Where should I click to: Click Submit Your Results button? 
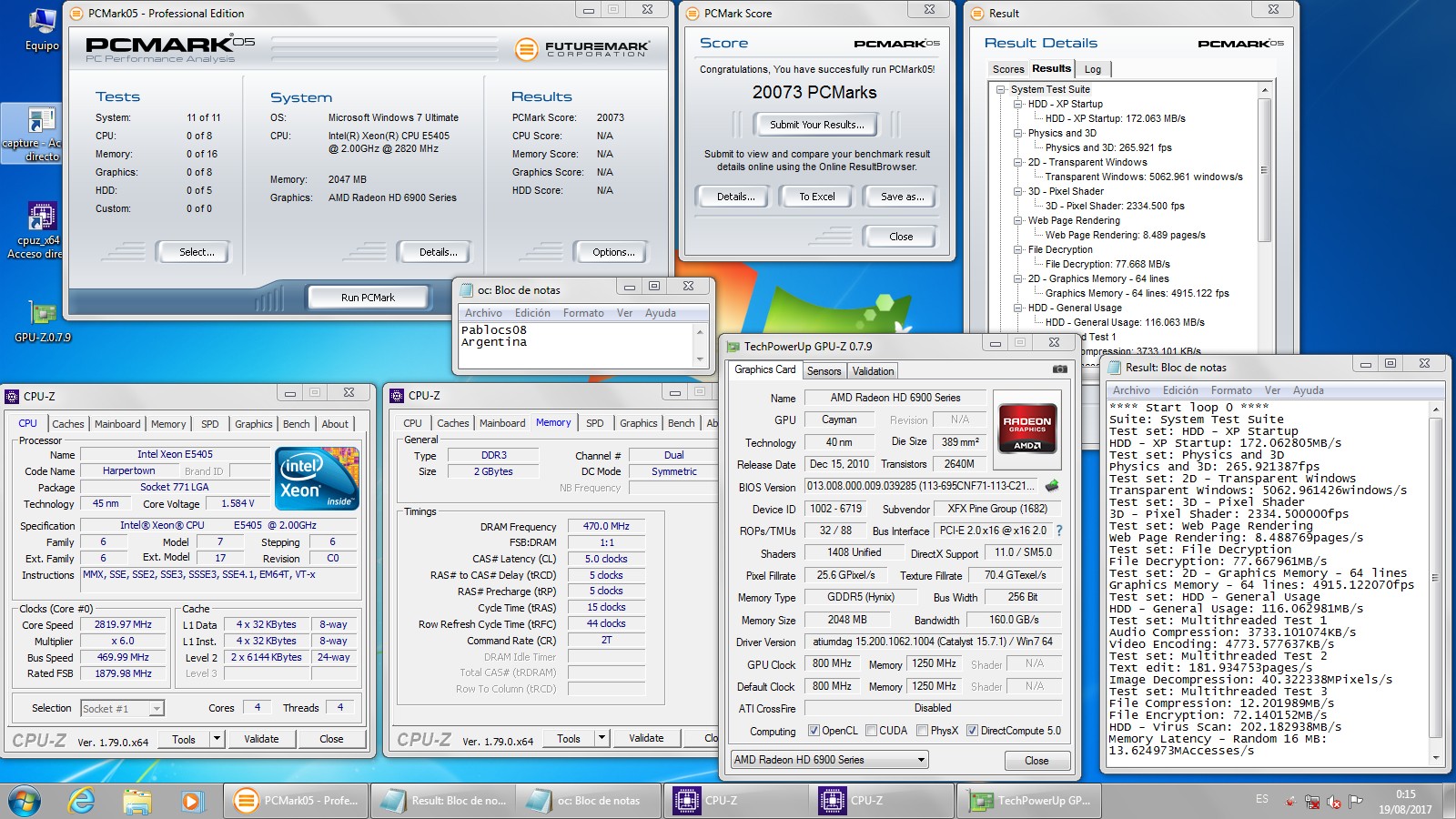816,125
